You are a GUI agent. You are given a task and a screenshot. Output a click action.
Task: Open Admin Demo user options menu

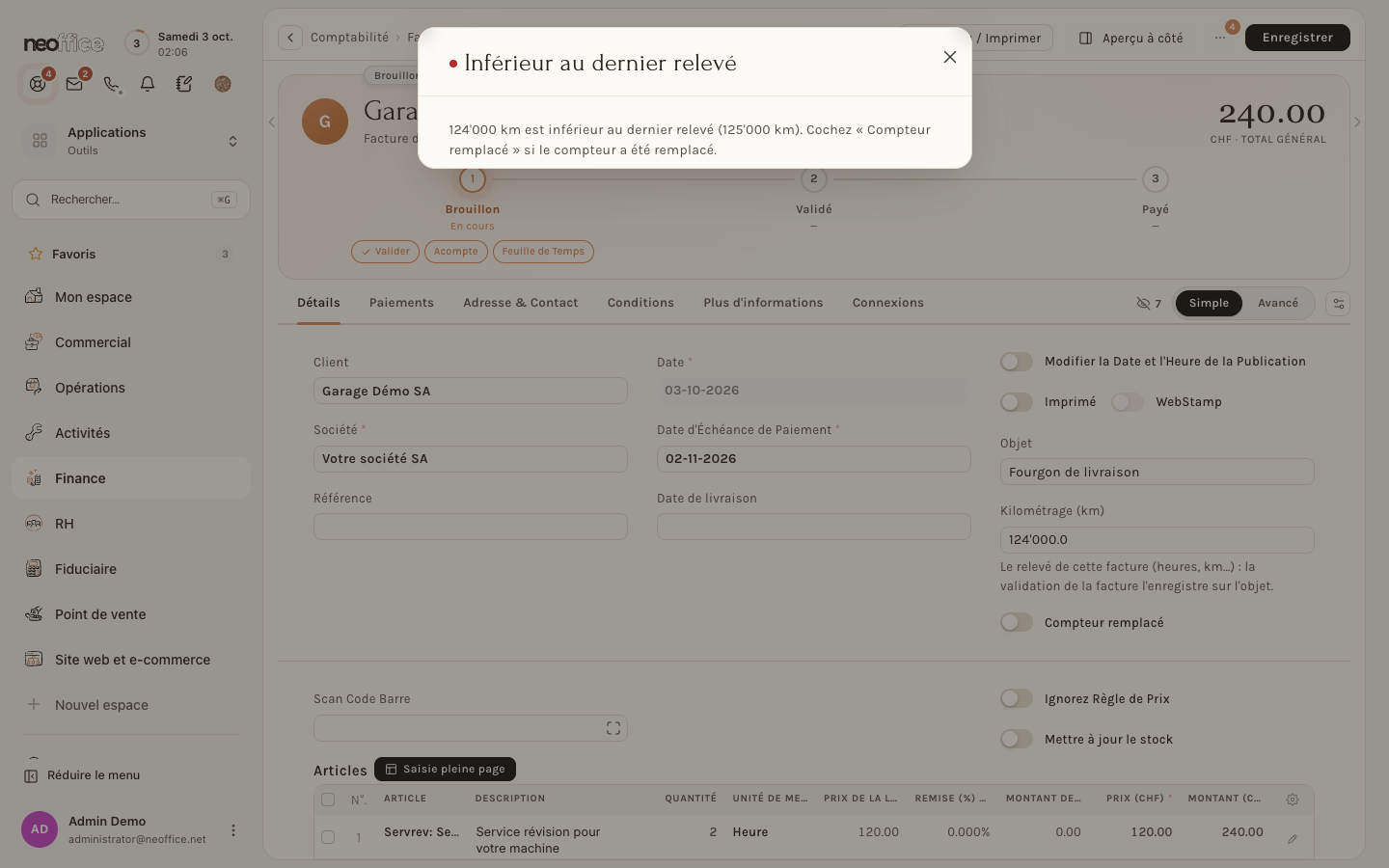[x=232, y=830]
